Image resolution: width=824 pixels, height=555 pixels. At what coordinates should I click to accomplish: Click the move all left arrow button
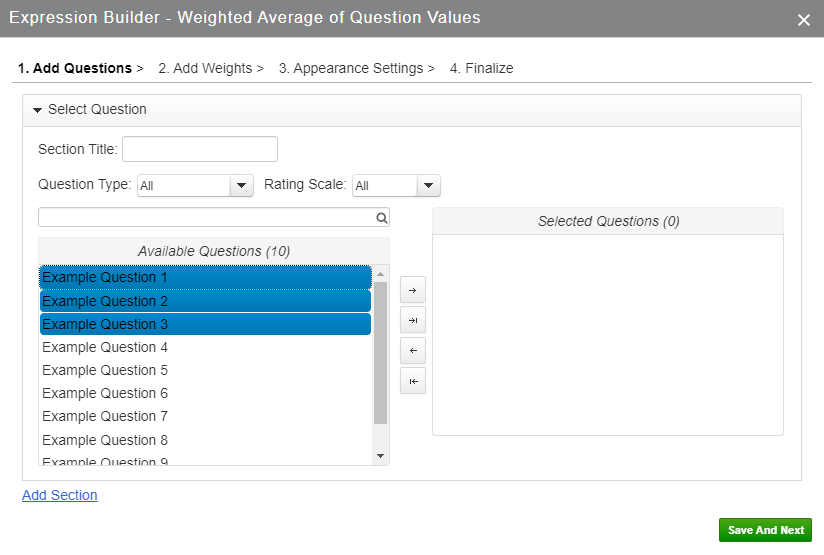click(412, 381)
